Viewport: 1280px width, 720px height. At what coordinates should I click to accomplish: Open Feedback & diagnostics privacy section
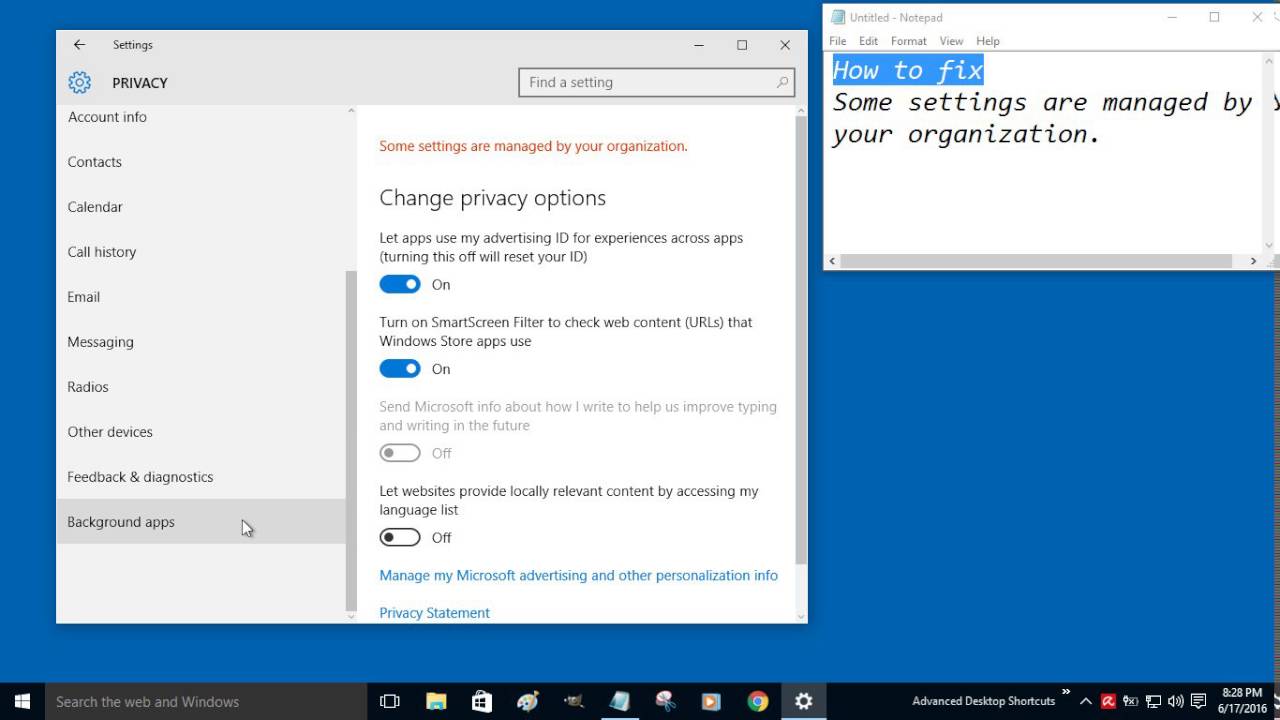[x=140, y=477]
